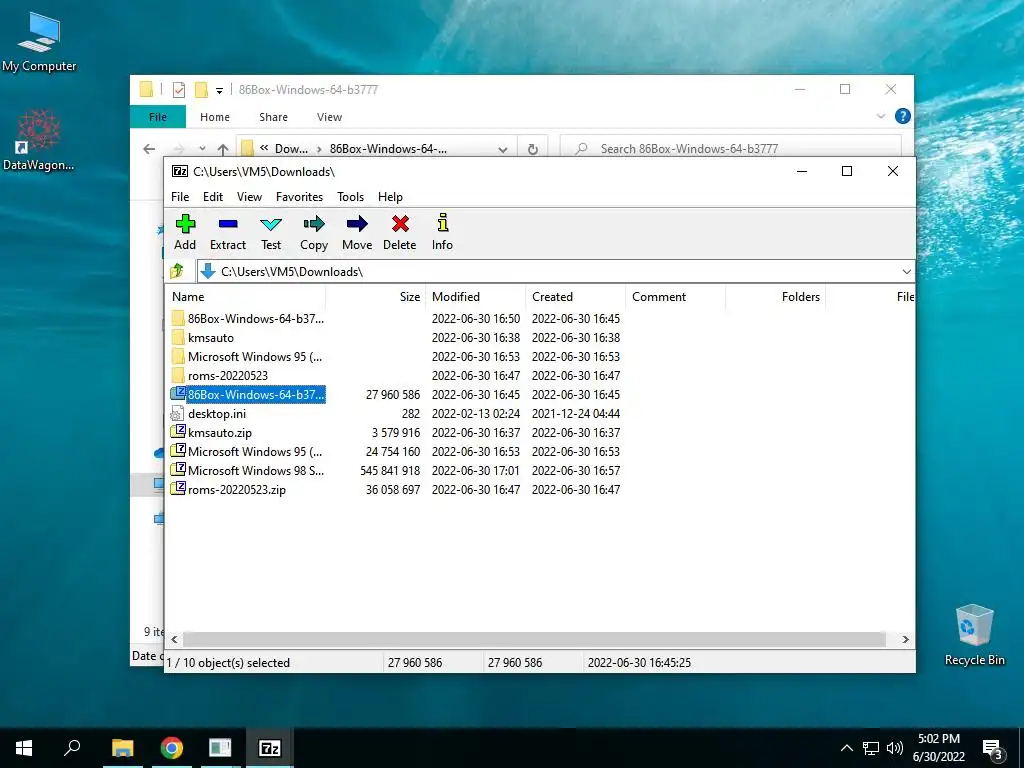The width and height of the screenshot is (1024, 768).
Task: Choose the Move toolbar icon
Action: (x=357, y=232)
